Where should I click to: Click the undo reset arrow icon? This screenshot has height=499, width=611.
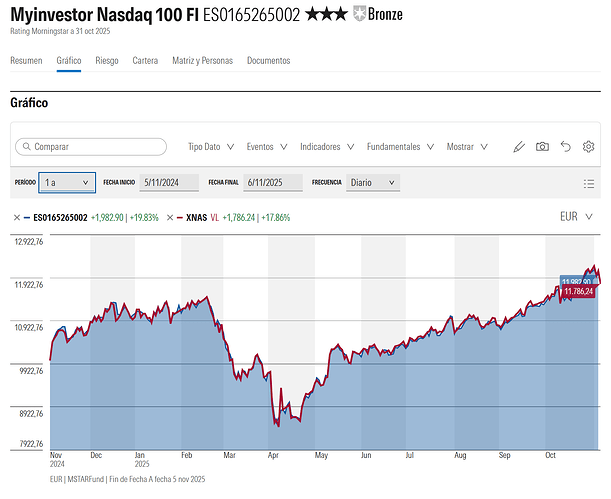[x=565, y=147]
